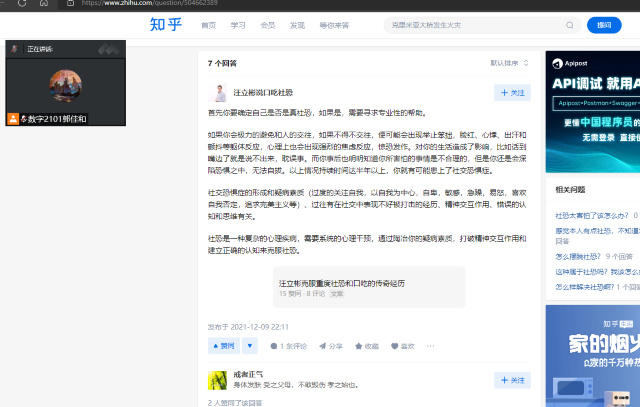Click 相关问题 section heading
The height and width of the screenshot is (407, 640).
570,189
